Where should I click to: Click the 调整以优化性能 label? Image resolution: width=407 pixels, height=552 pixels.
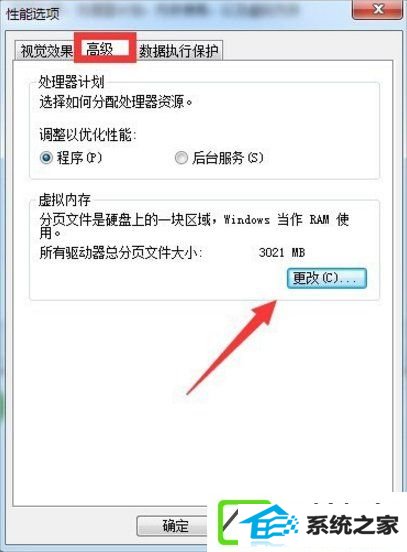(88, 134)
